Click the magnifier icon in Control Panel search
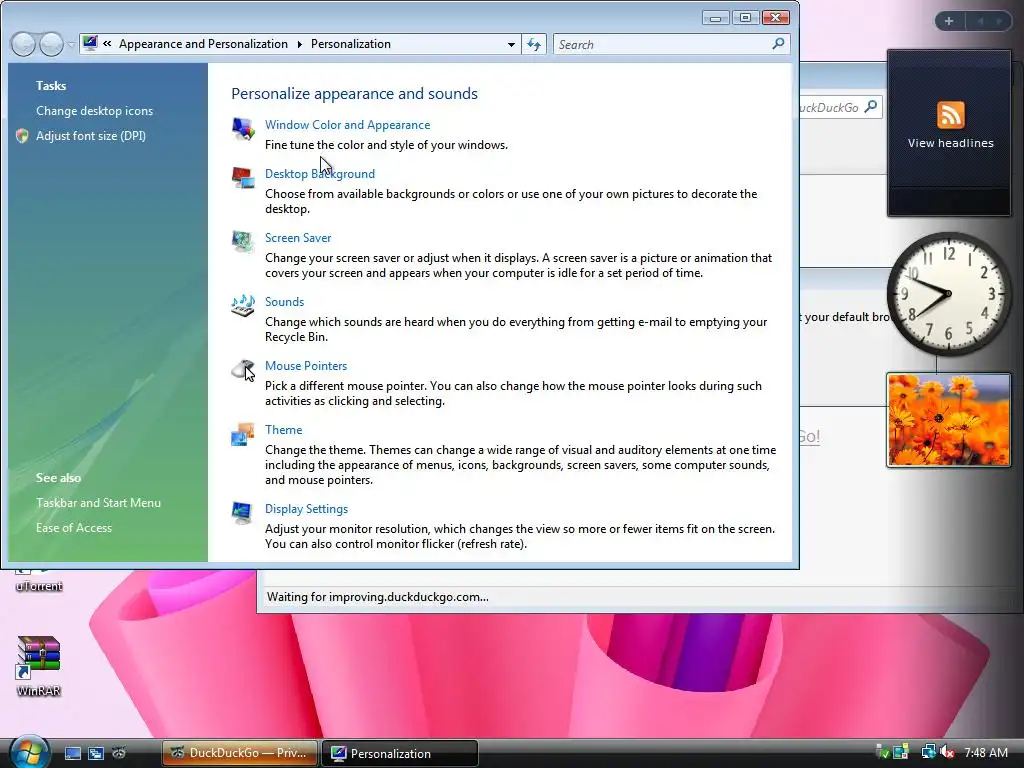The image size is (1024, 768). 778,44
